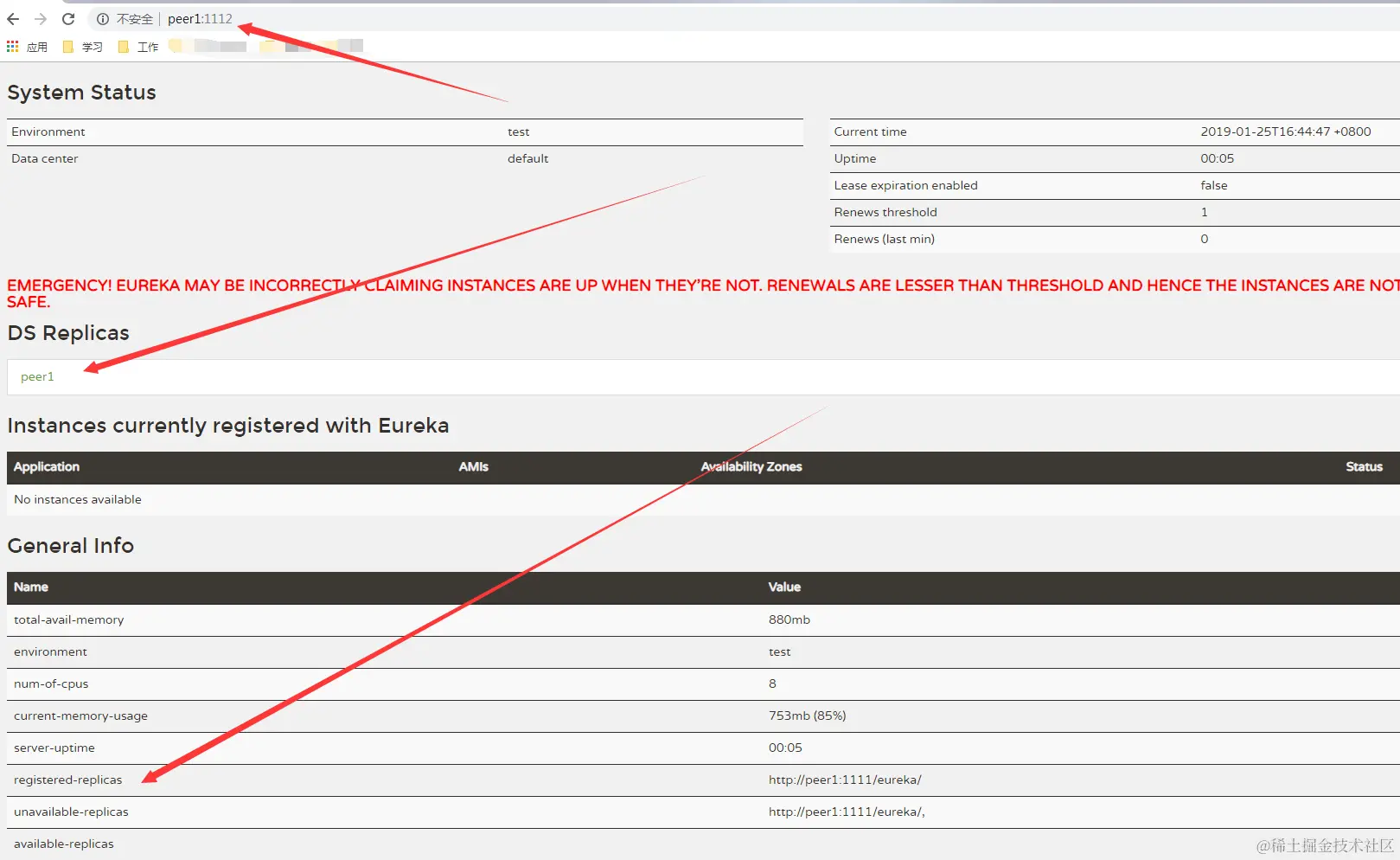1400x860 pixels.
Task: Click the unavailable-replicas URL value
Action: (x=847, y=812)
